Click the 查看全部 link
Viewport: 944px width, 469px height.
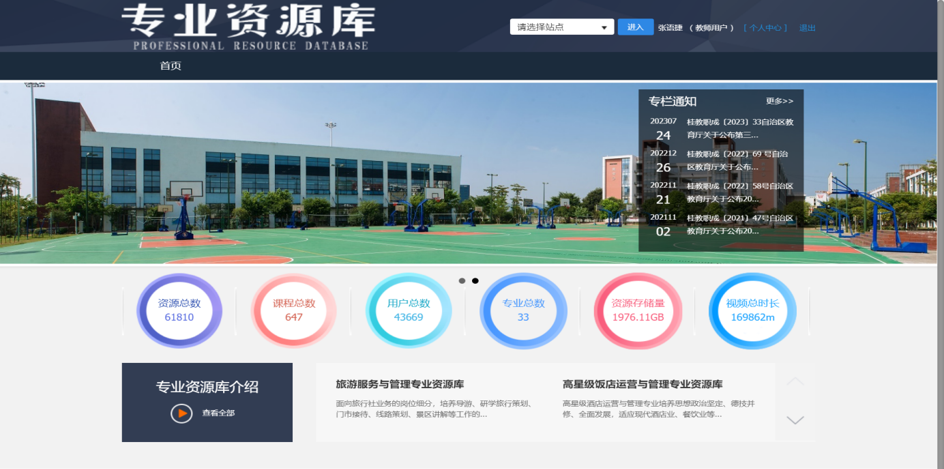tap(219, 413)
